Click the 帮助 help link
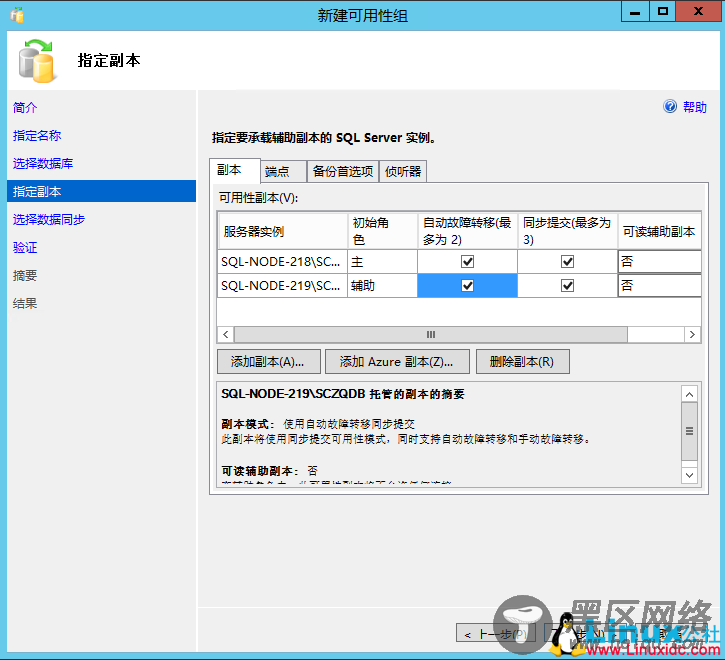Screen dimensions: 725x660 694,107
